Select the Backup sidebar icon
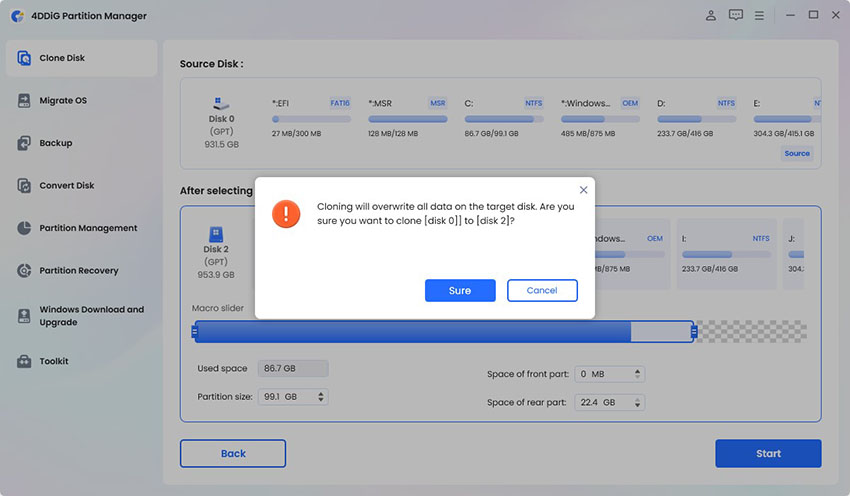The height and width of the screenshot is (496, 850). point(24,143)
